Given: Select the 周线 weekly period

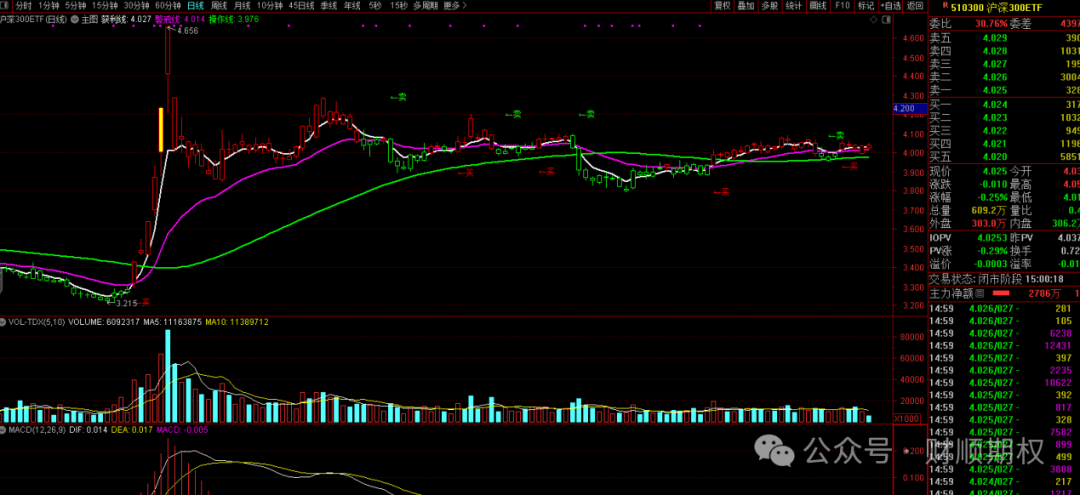Looking at the screenshot, I should tap(218, 6).
